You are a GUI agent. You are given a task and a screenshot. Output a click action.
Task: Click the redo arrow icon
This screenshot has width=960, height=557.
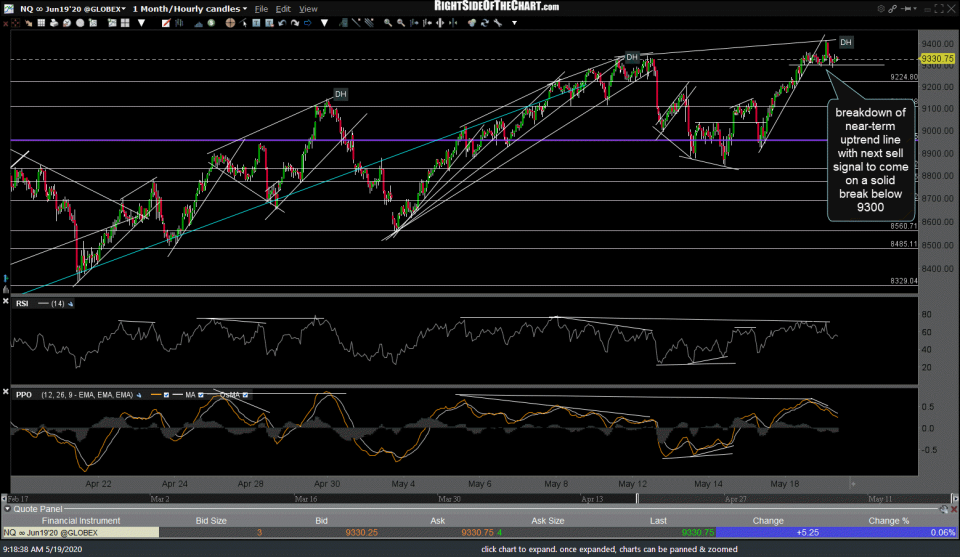[x=295, y=23]
